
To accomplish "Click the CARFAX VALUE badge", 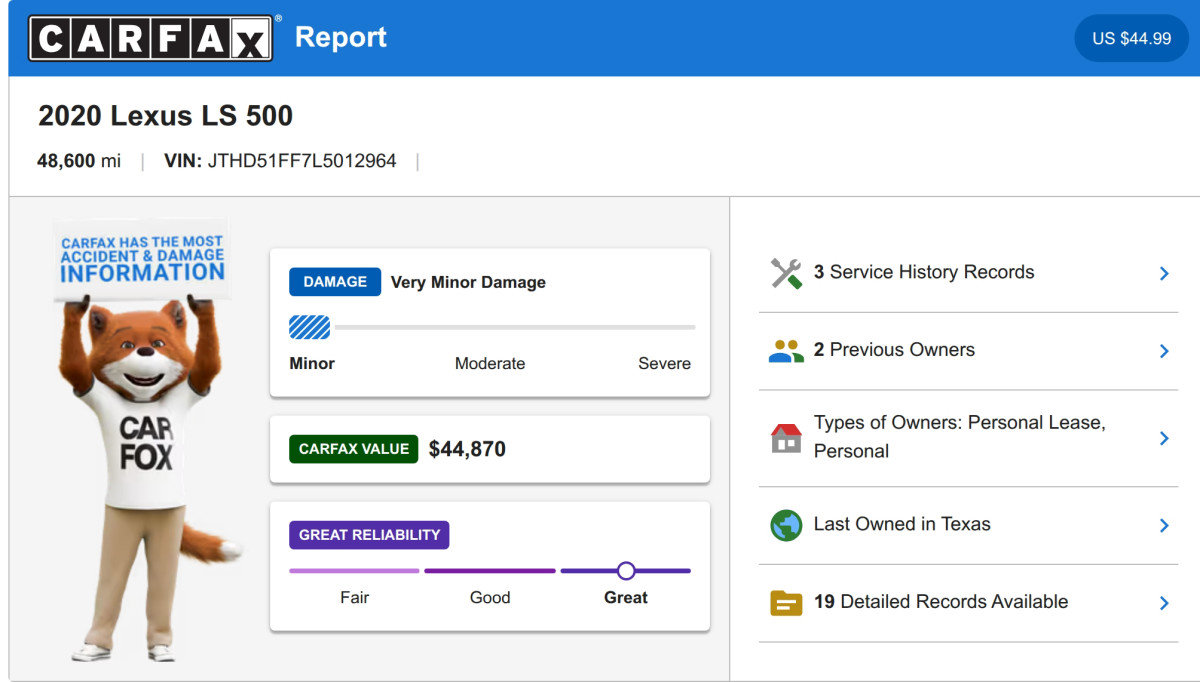I will click(354, 449).
